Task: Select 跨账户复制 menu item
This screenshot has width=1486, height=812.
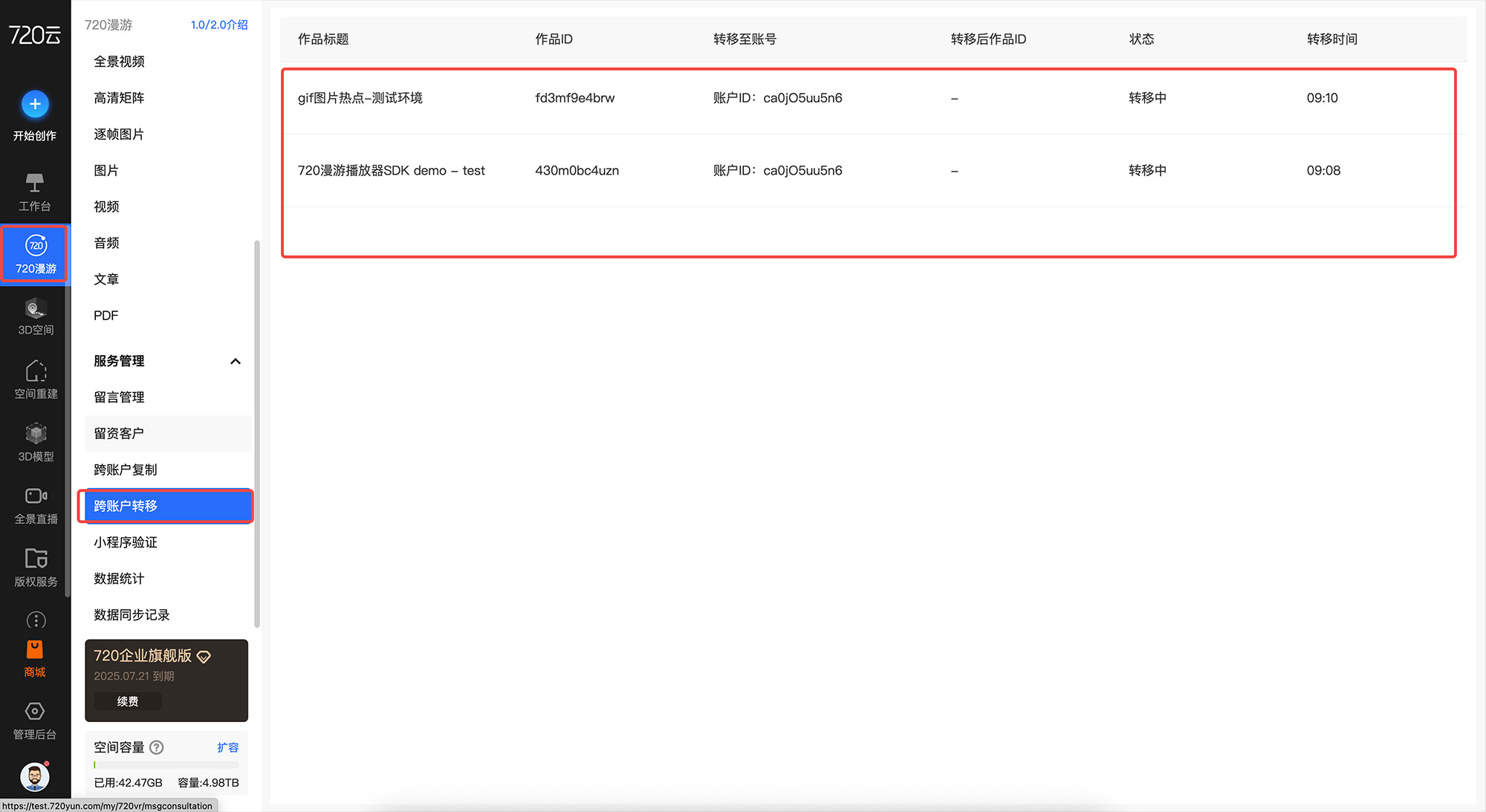Action: (x=126, y=470)
